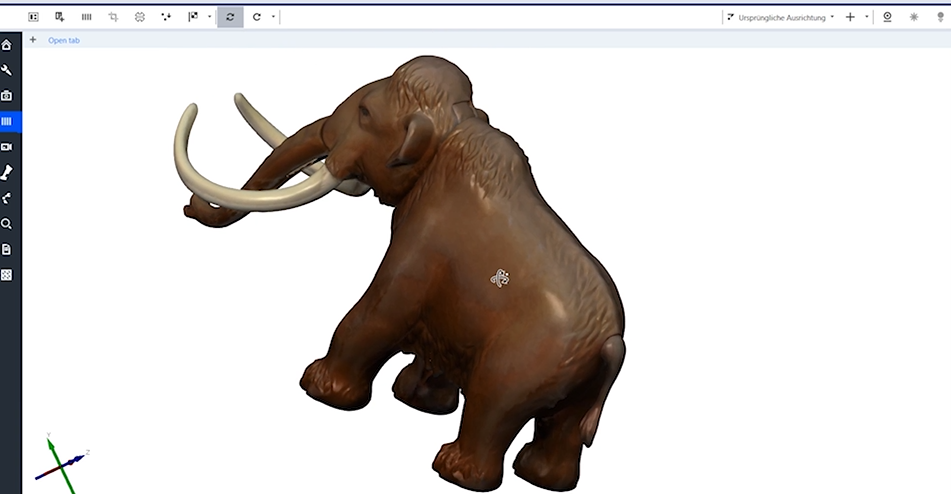Screen dimensions: 951x494
Task: Open the dropdown arrow beside the plus icon
Action: coord(866,17)
